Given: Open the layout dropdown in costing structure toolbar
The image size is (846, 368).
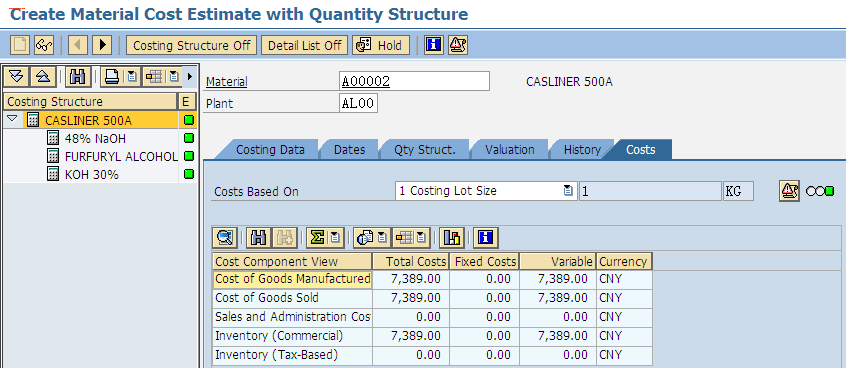Looking at the screenshot, I should 174,77.
